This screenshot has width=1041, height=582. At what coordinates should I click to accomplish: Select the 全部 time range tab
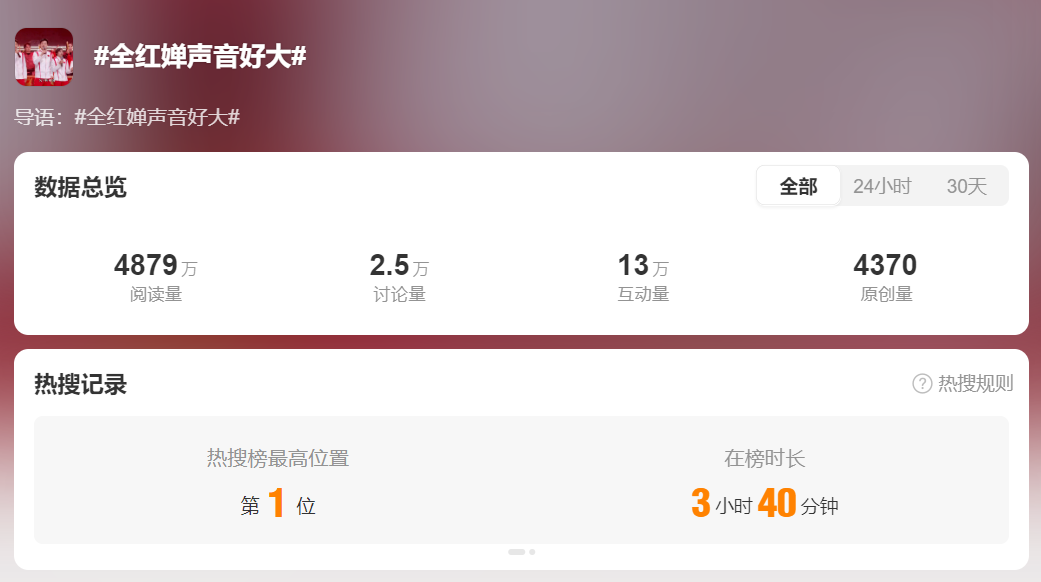(798, 186)
